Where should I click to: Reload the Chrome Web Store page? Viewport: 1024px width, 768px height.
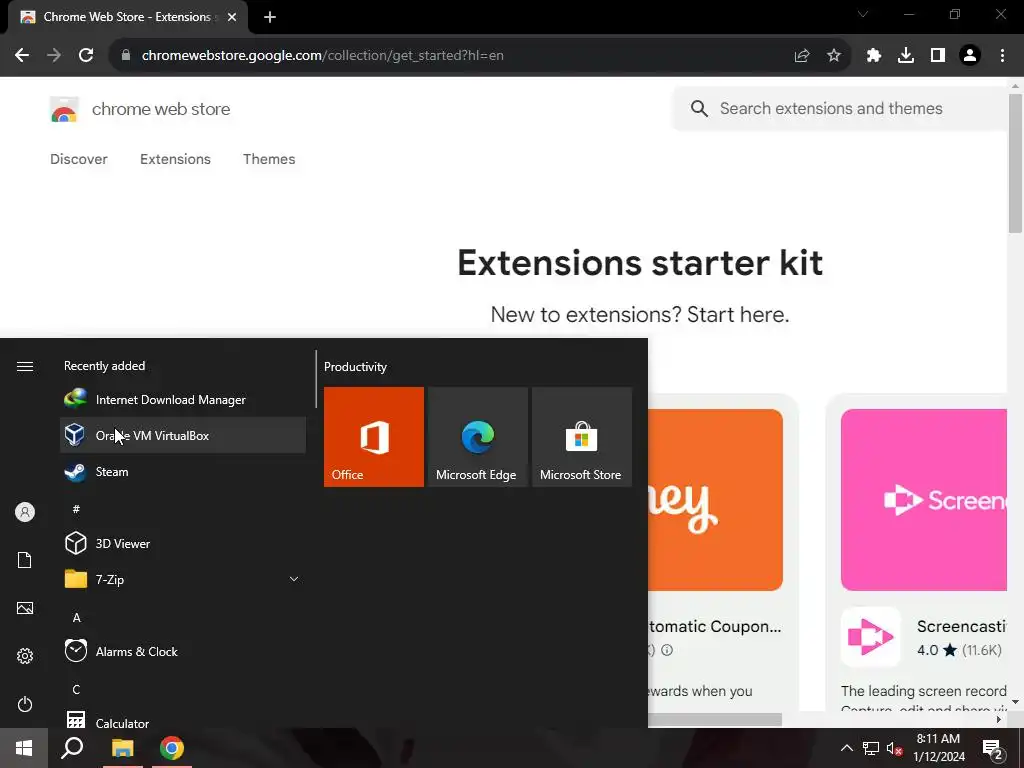point(86,56)
